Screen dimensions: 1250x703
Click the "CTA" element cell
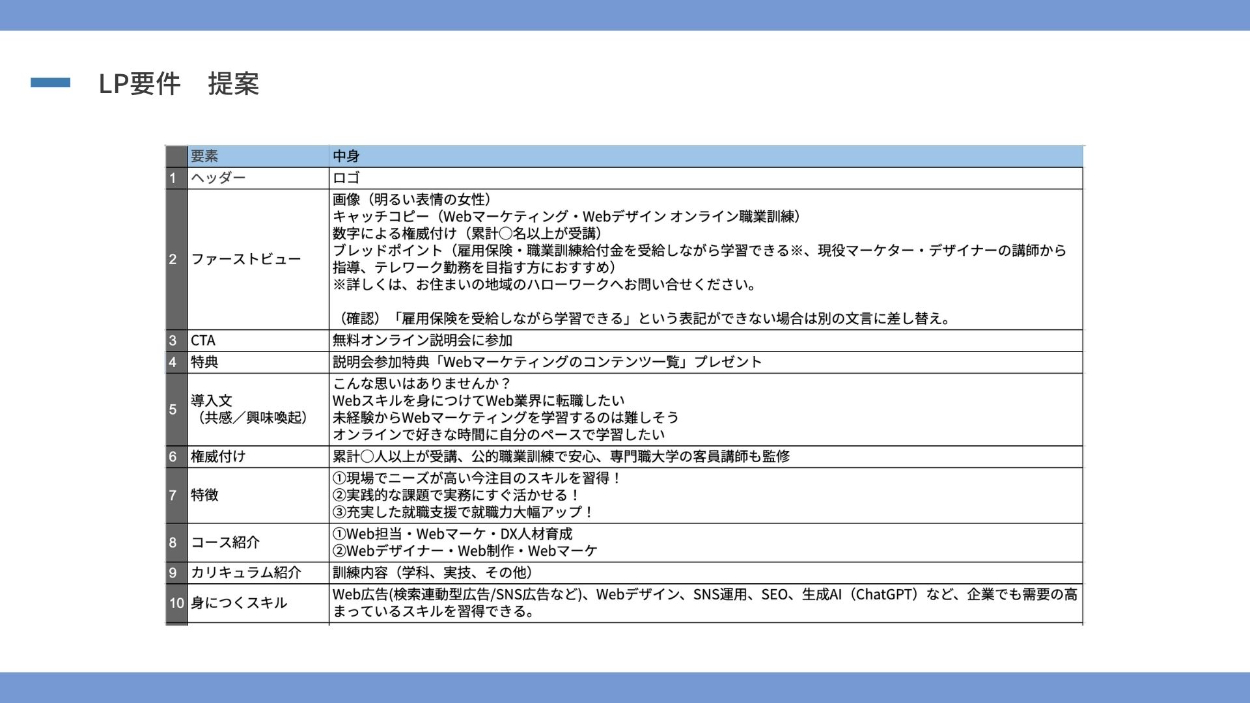coord(257,340)
